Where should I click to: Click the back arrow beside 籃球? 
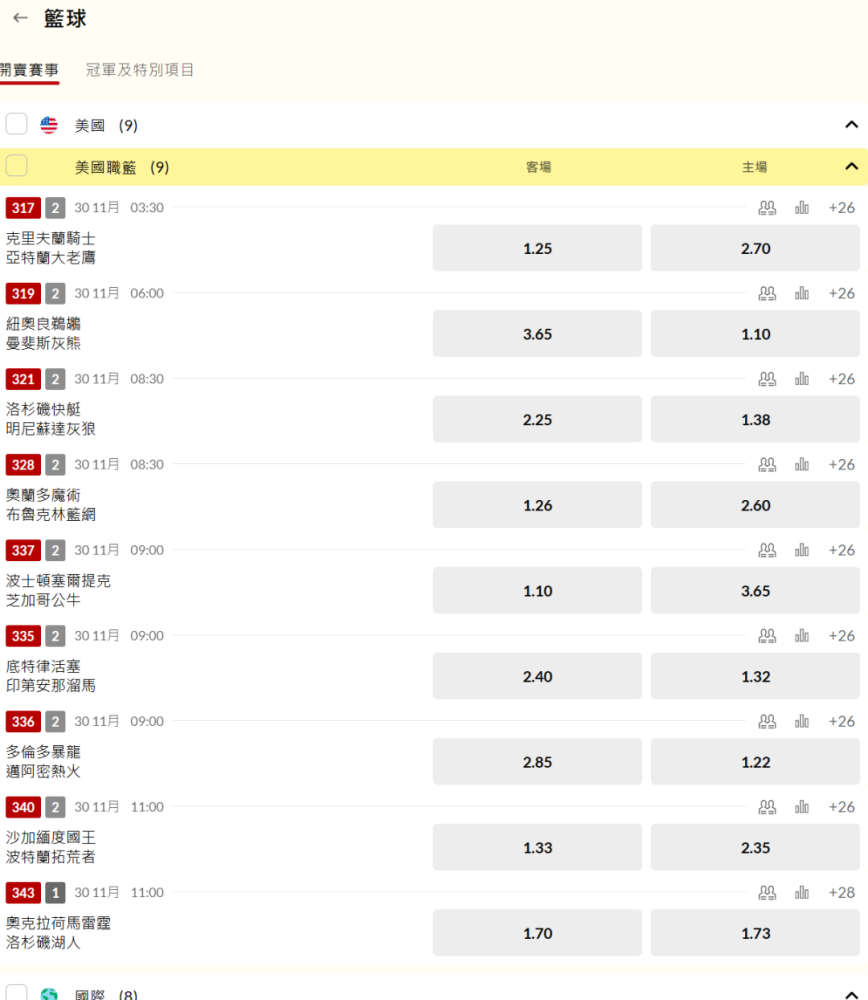(20, 18)
